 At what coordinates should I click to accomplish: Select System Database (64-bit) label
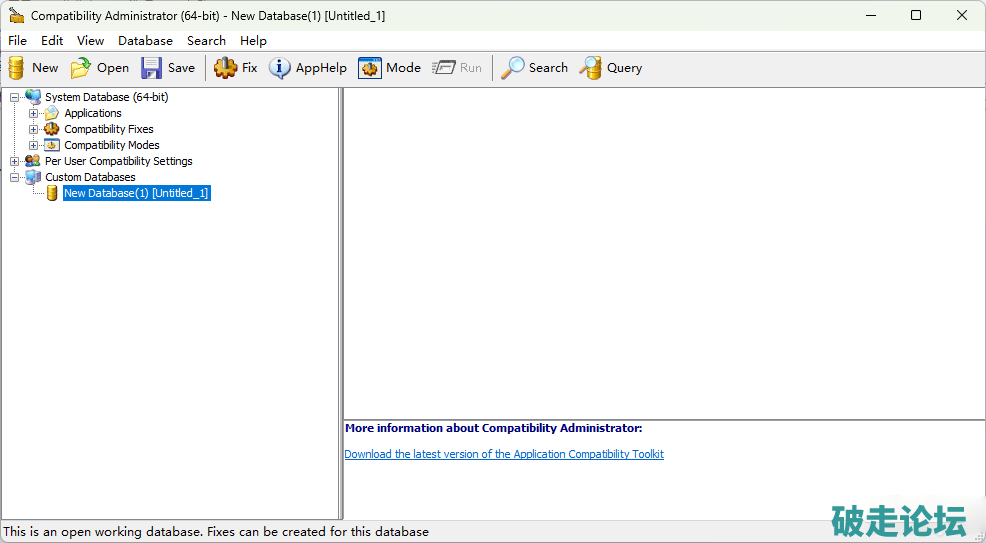107,97
